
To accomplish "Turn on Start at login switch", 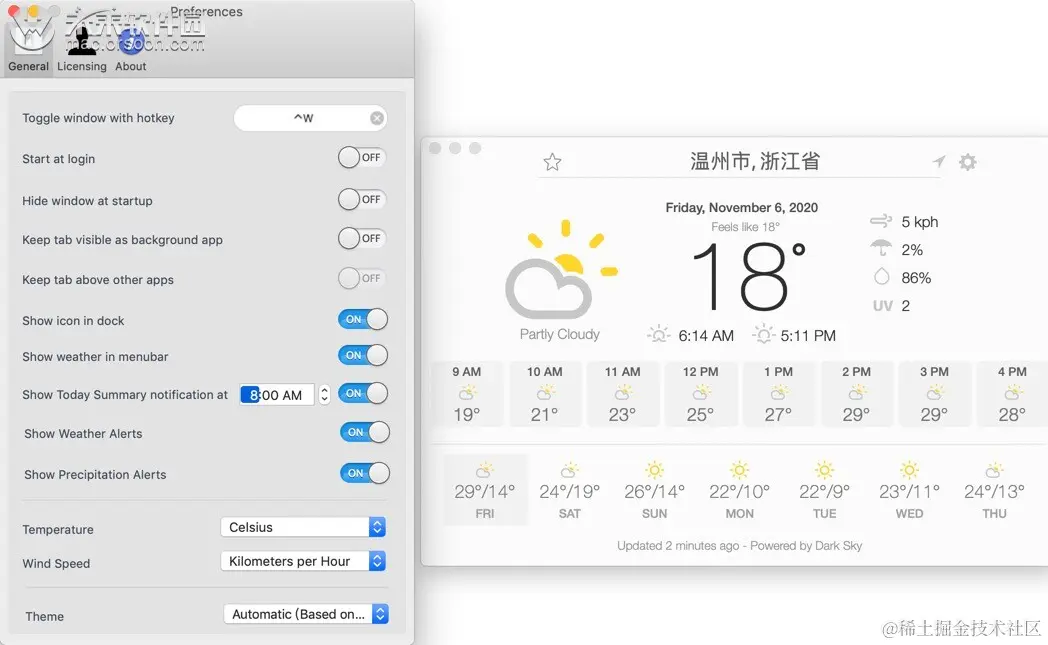I will (x=362, y=158).
